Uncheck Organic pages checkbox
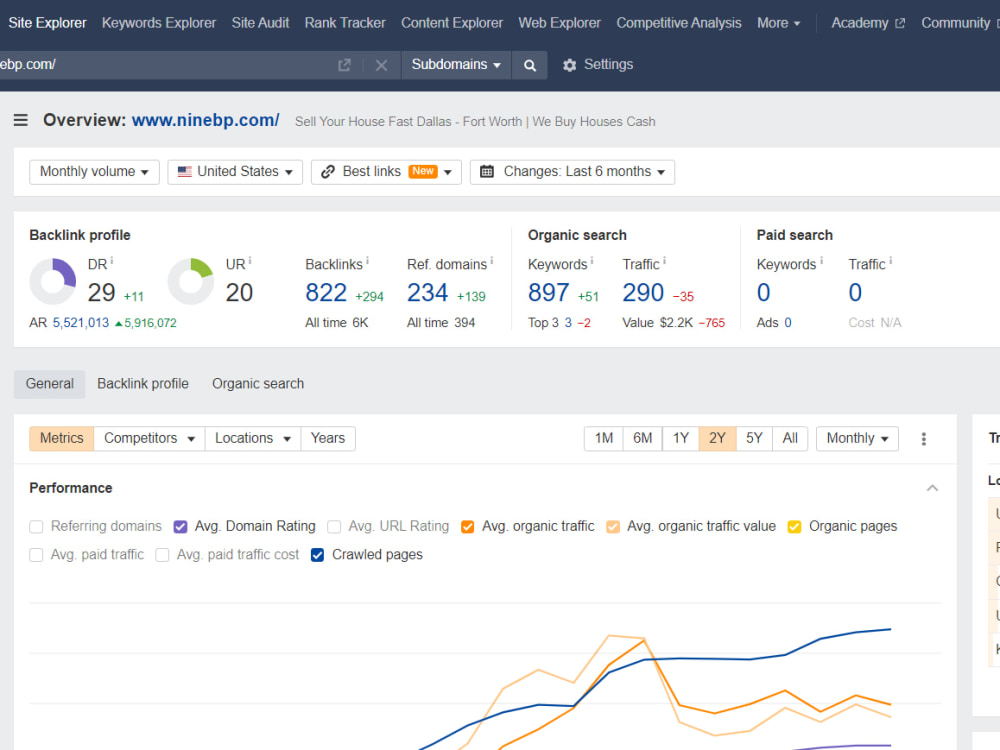The image size is (1000, 750). pyautogui.click(x=794, y=527)
